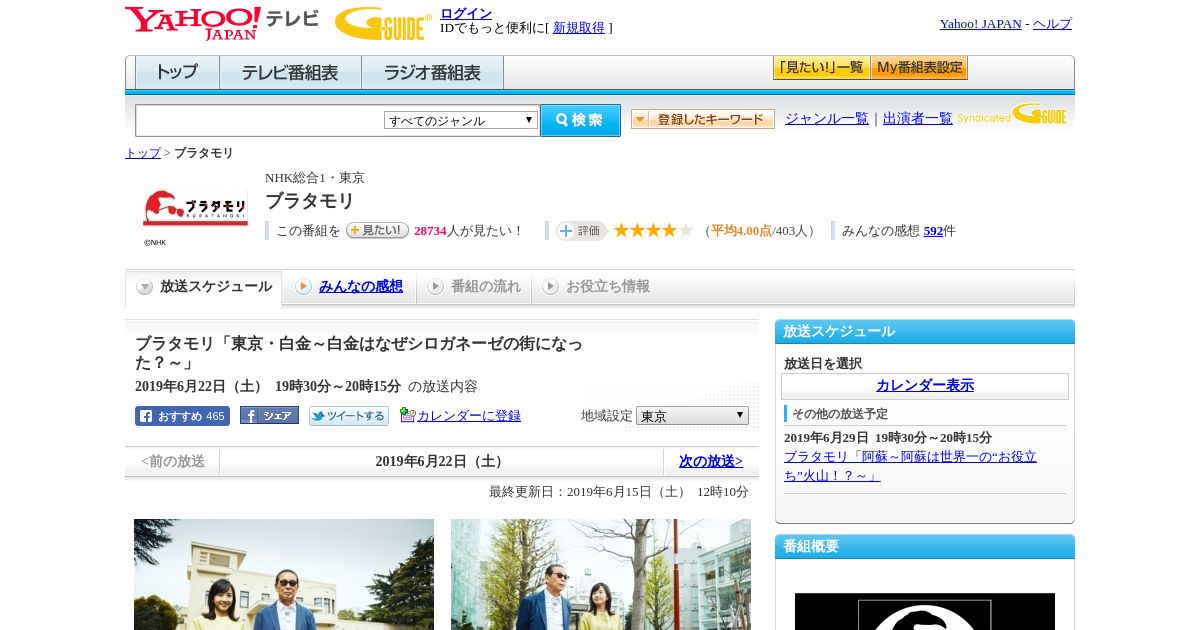The width and height of the screenshot is (1200, 630).
Task: Select the first gold rating star
Action: pyautogui.click(x=621, y=230)
